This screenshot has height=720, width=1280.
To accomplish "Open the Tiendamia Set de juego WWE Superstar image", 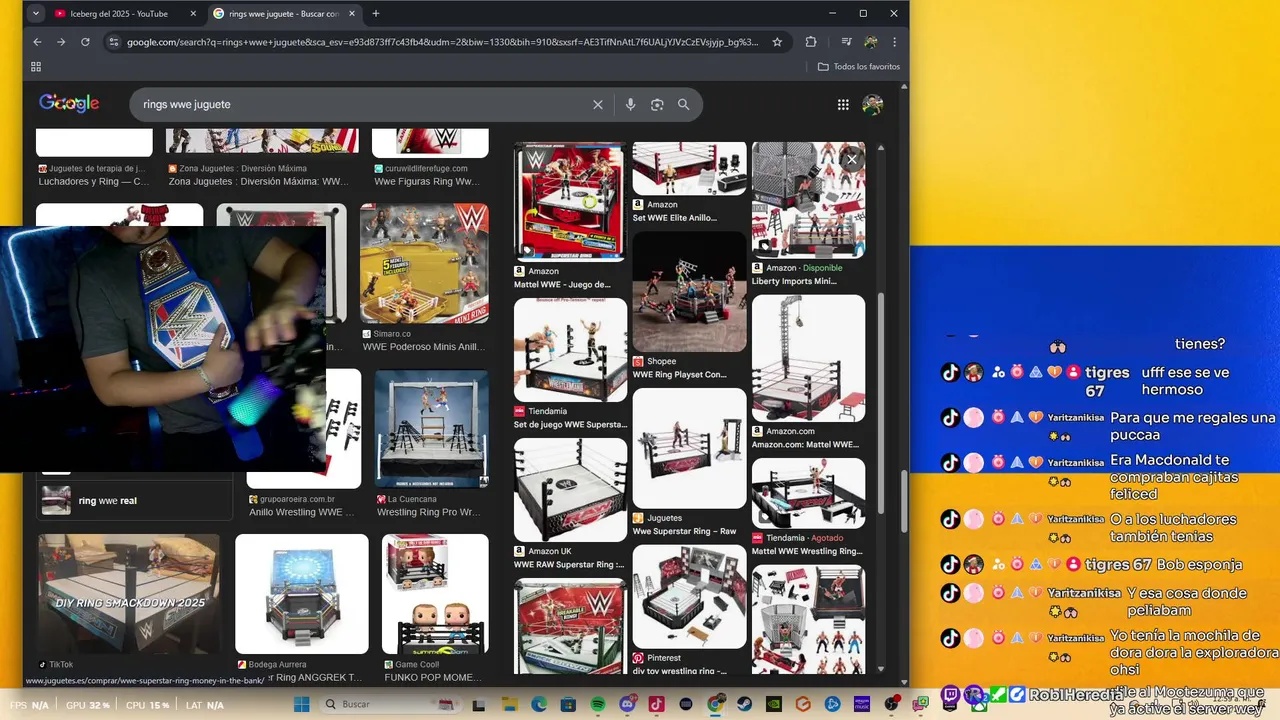I will 570,350.
